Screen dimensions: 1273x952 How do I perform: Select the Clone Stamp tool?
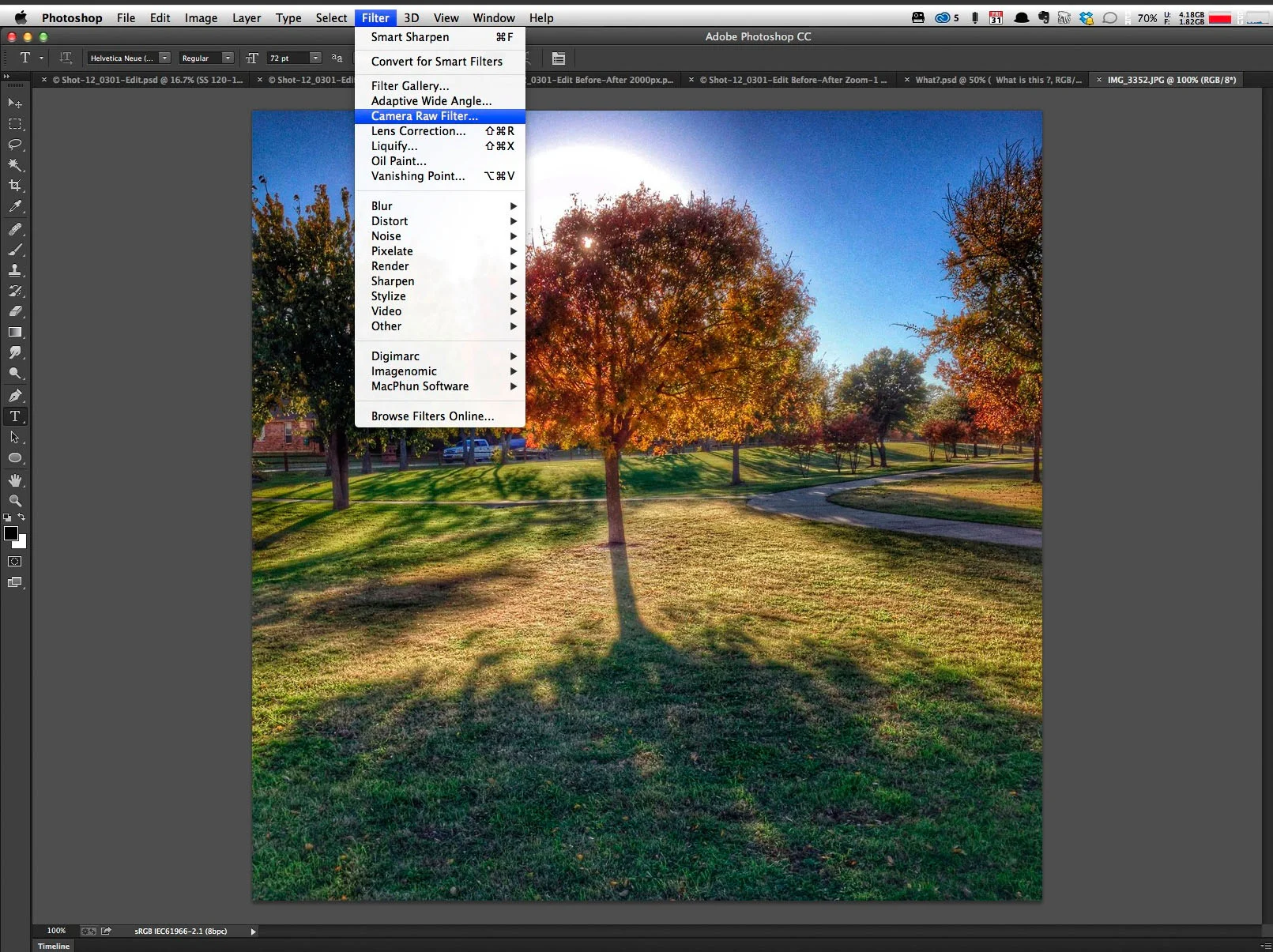14,270
